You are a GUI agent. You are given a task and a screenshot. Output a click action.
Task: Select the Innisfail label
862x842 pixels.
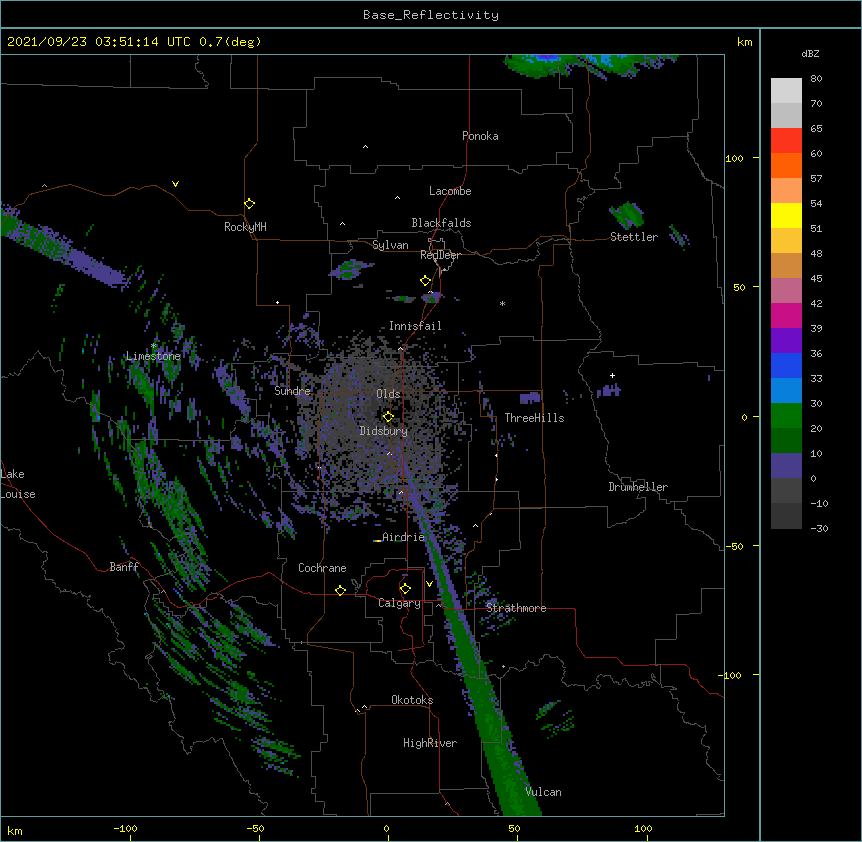coord(415,326)
